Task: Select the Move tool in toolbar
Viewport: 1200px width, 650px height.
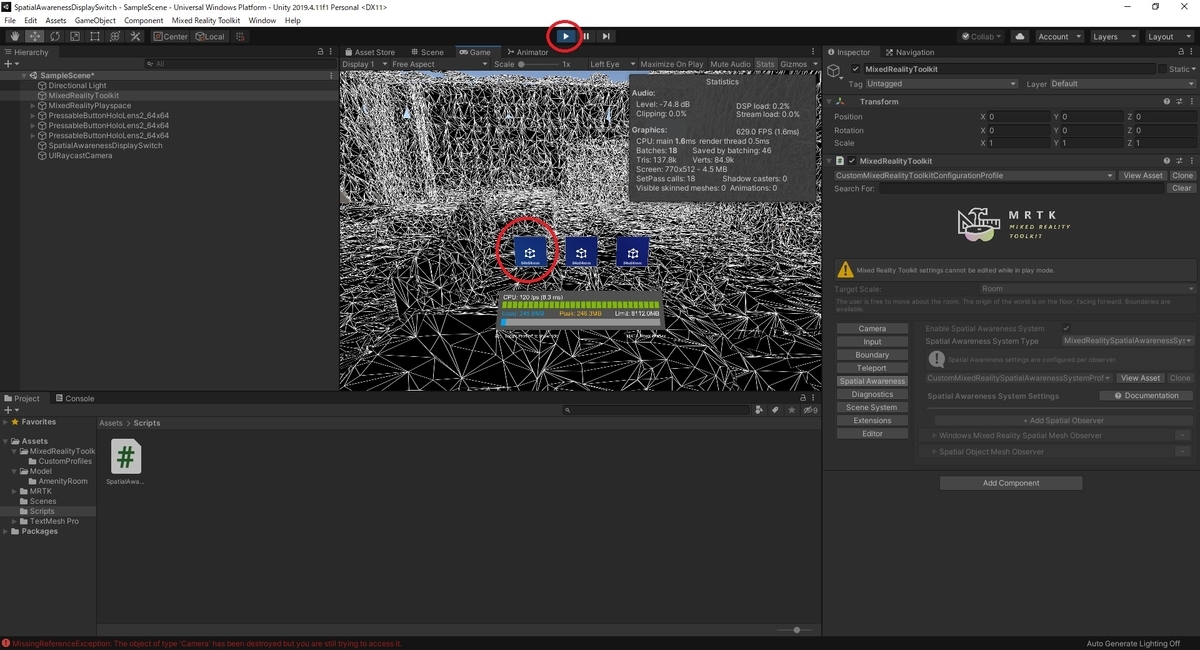Action: [x=34, y=37]
